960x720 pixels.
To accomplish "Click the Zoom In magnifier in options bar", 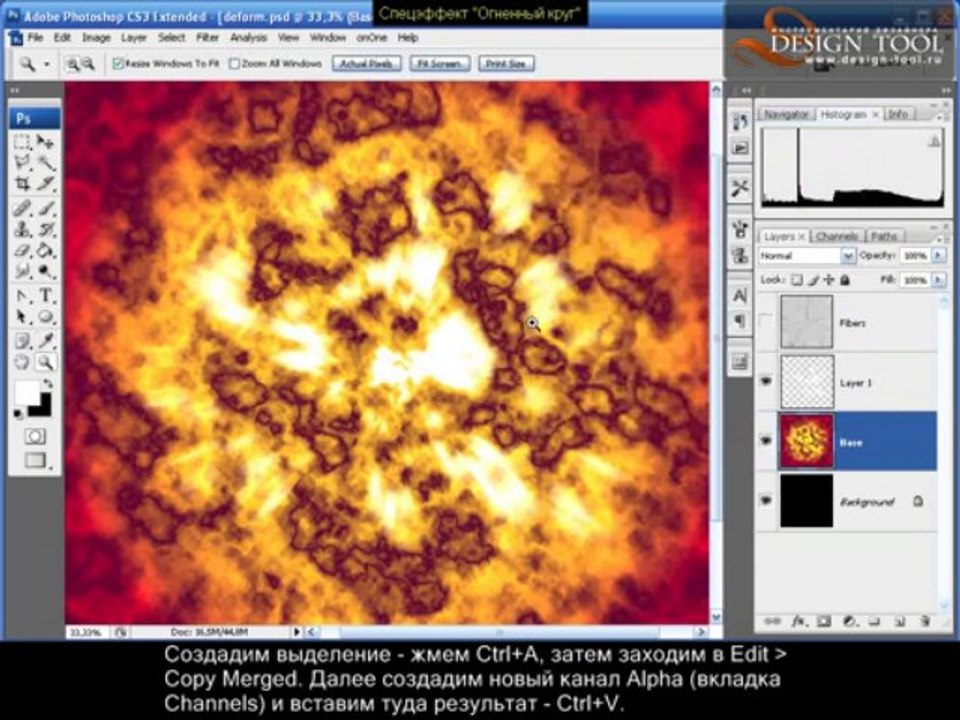I will coord(73,64).
